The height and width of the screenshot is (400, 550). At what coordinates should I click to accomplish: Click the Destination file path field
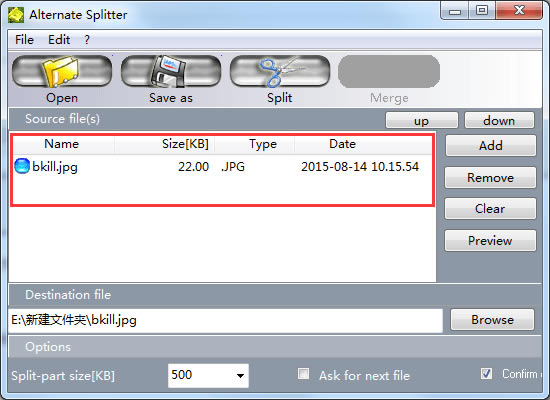pos(226,320)
